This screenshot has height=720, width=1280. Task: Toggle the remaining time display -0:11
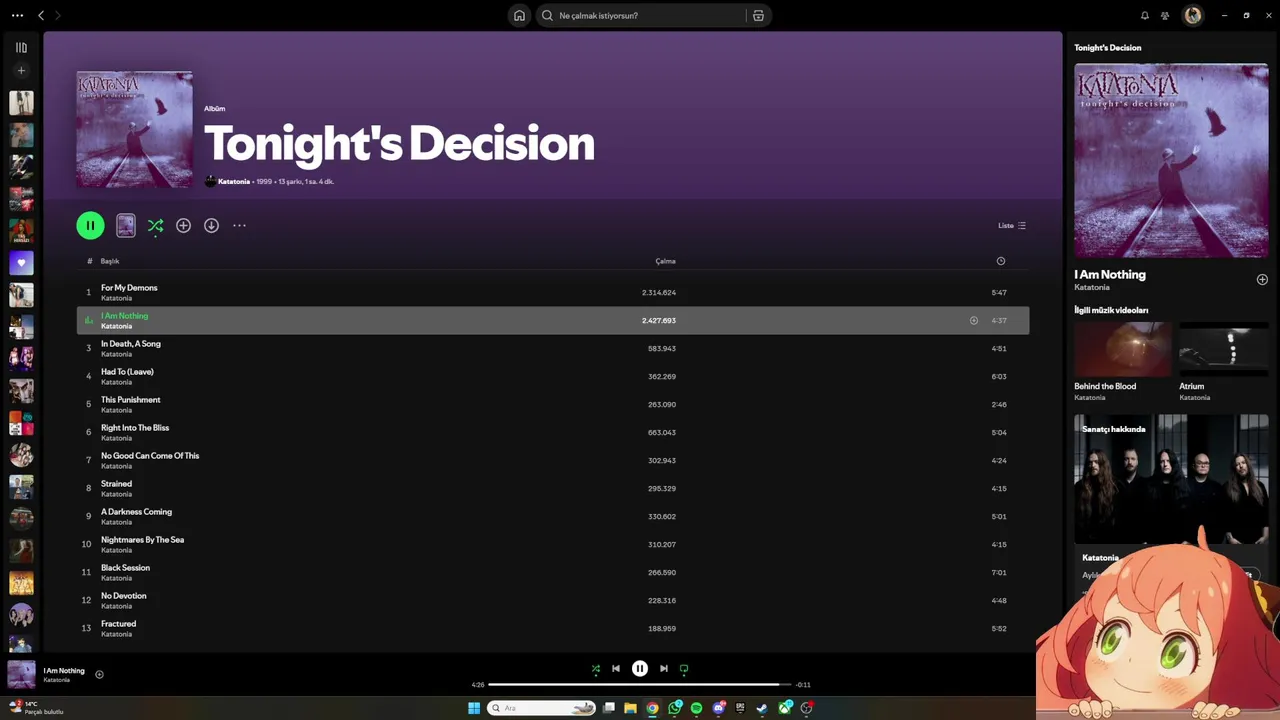coord(803,685)
